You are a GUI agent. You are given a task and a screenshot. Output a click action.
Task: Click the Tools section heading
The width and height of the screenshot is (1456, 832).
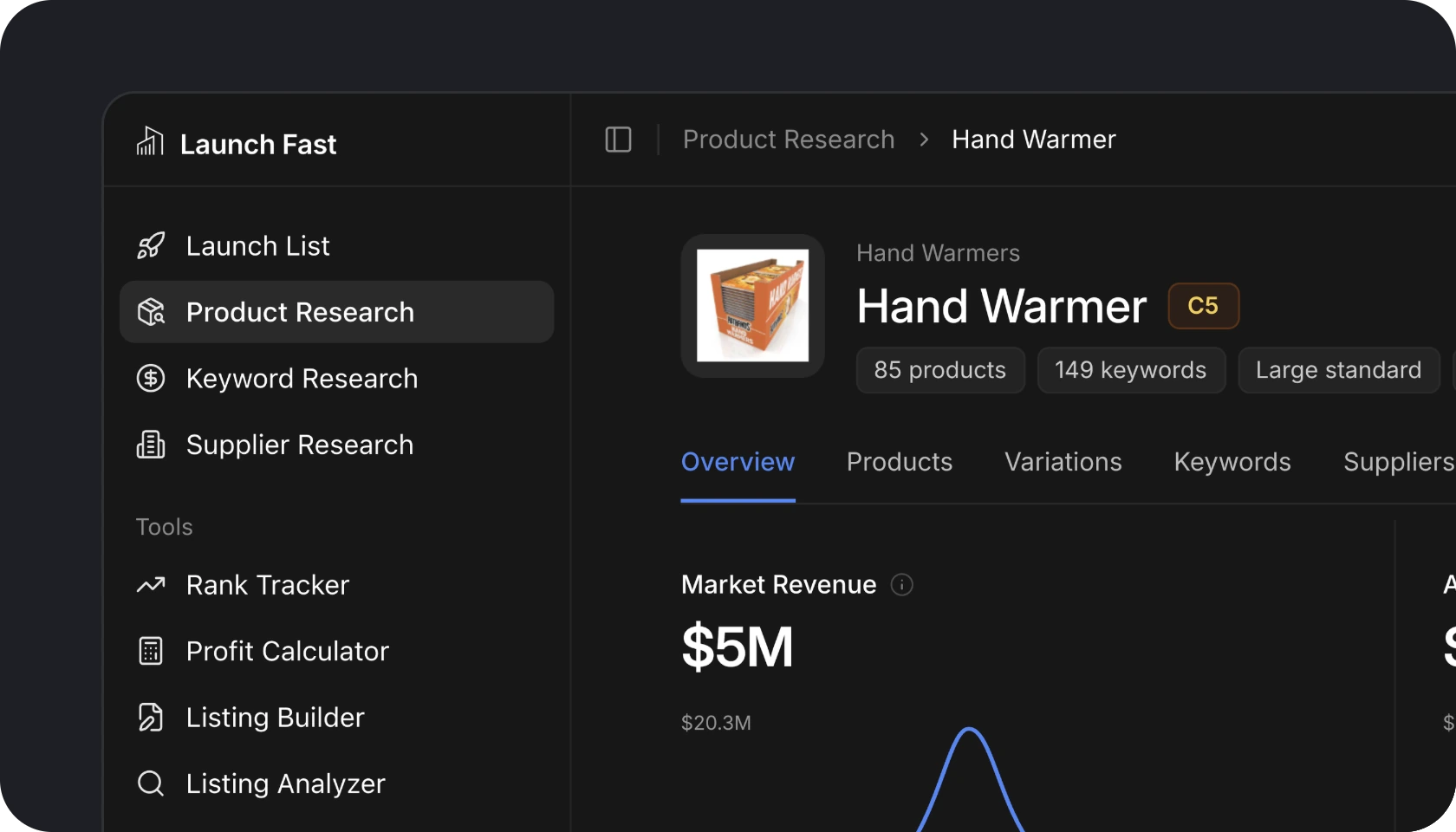(165, 527)
